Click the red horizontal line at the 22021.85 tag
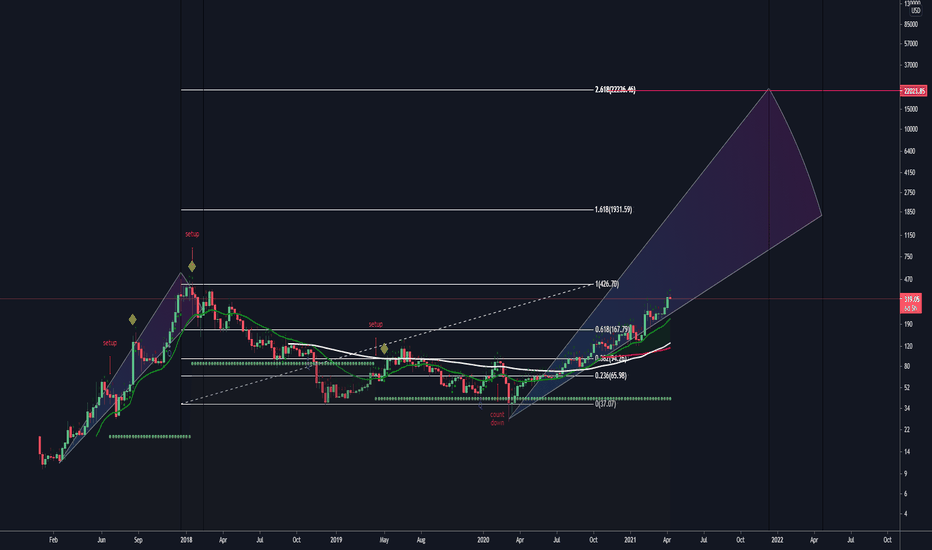Screen dimensions: 932x550 click(767, 91)
